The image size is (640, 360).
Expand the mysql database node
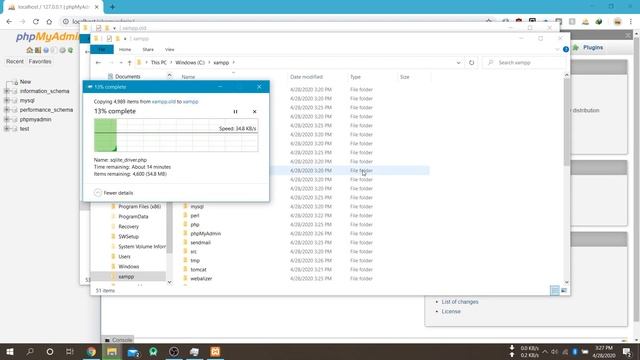point(6,100)
